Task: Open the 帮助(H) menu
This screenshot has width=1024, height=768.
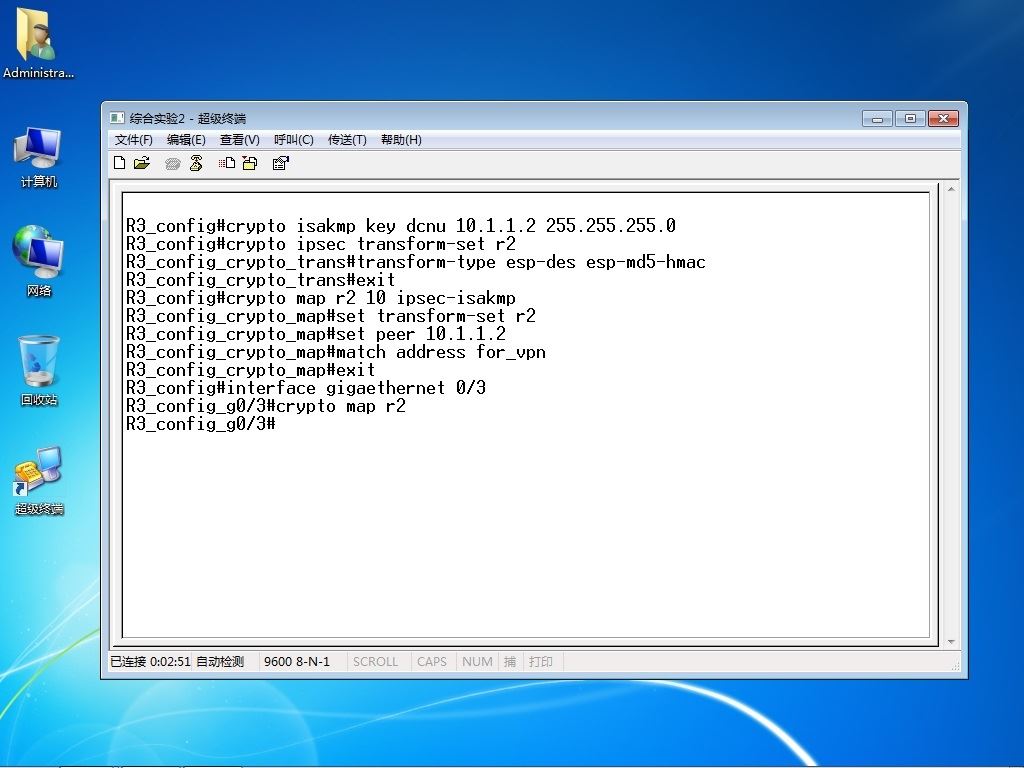Action: click(x=401, y=140)
